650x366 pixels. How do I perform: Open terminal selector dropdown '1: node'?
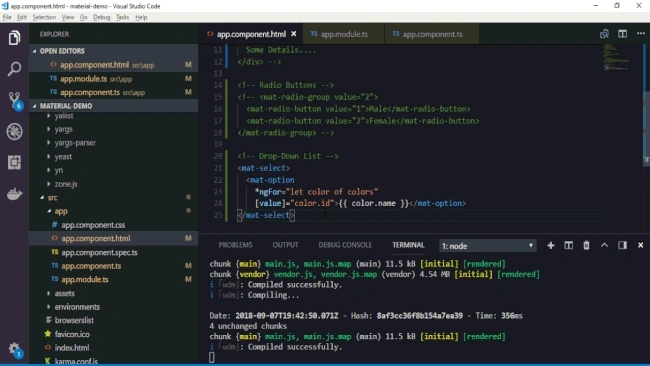click(x=488, y=246)
